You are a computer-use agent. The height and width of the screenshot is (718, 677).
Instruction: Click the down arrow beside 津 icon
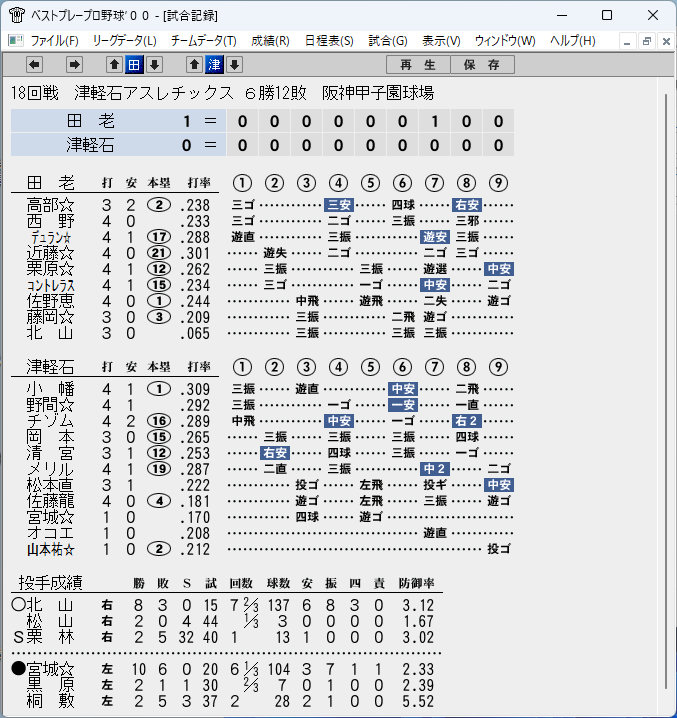coord(235,65)
